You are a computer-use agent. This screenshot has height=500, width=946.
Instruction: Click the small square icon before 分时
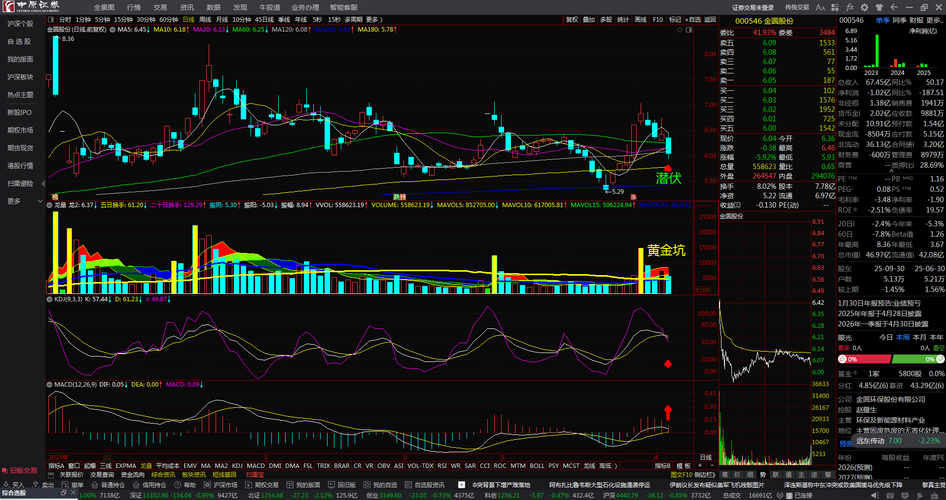[52, 19]
